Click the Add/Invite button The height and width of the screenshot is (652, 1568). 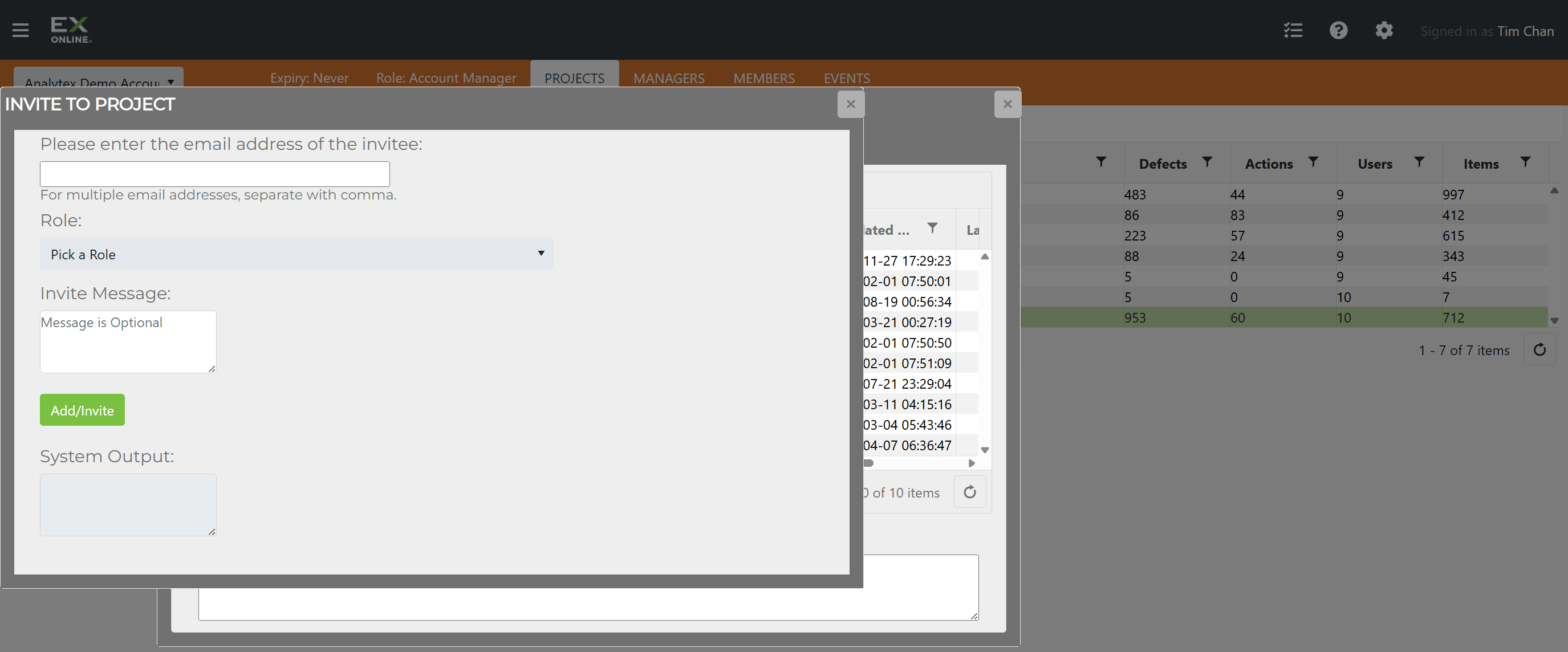point(82,410)
